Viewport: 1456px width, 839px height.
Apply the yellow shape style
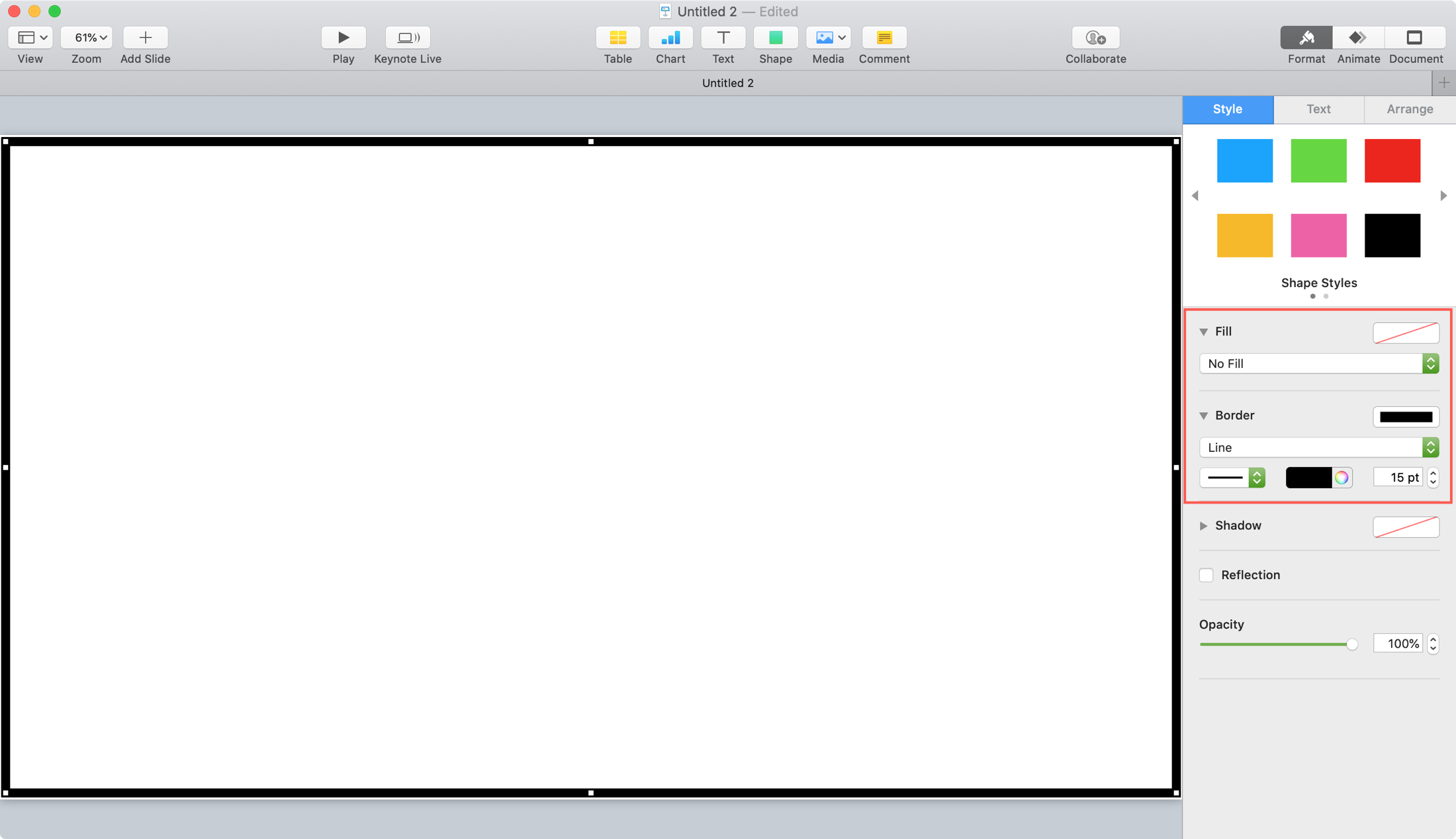click(1244, 235)
